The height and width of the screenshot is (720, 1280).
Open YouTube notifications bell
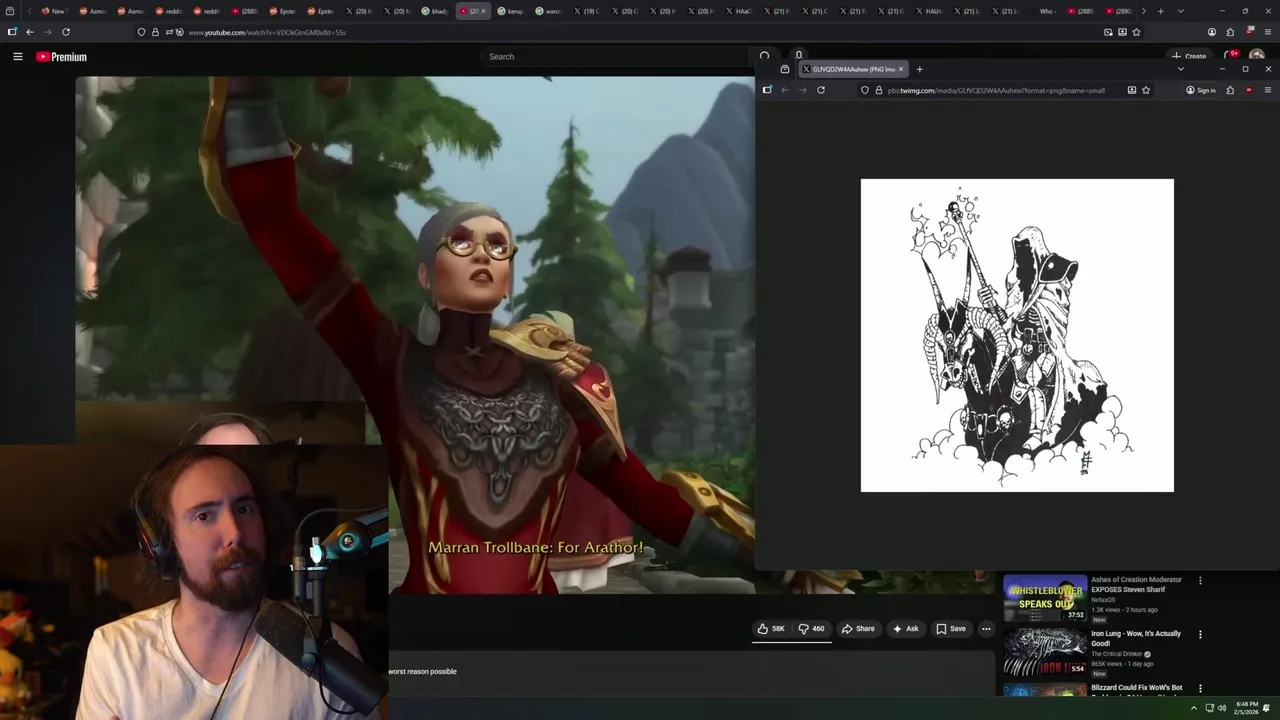pos(1232,56)
